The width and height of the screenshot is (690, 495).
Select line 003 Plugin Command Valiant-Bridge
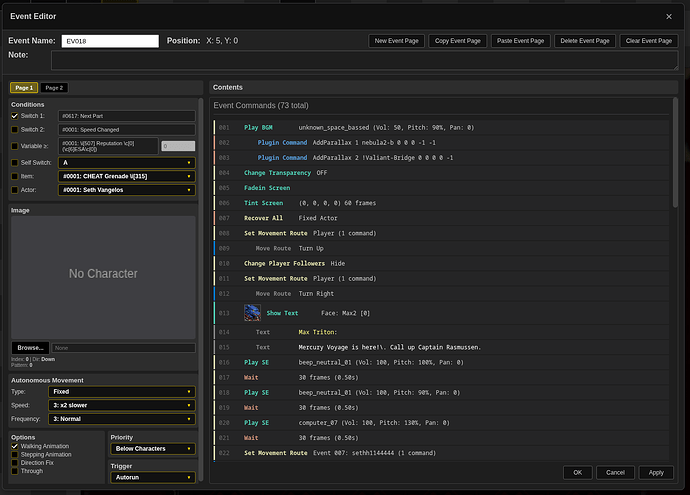coord(441,158)
